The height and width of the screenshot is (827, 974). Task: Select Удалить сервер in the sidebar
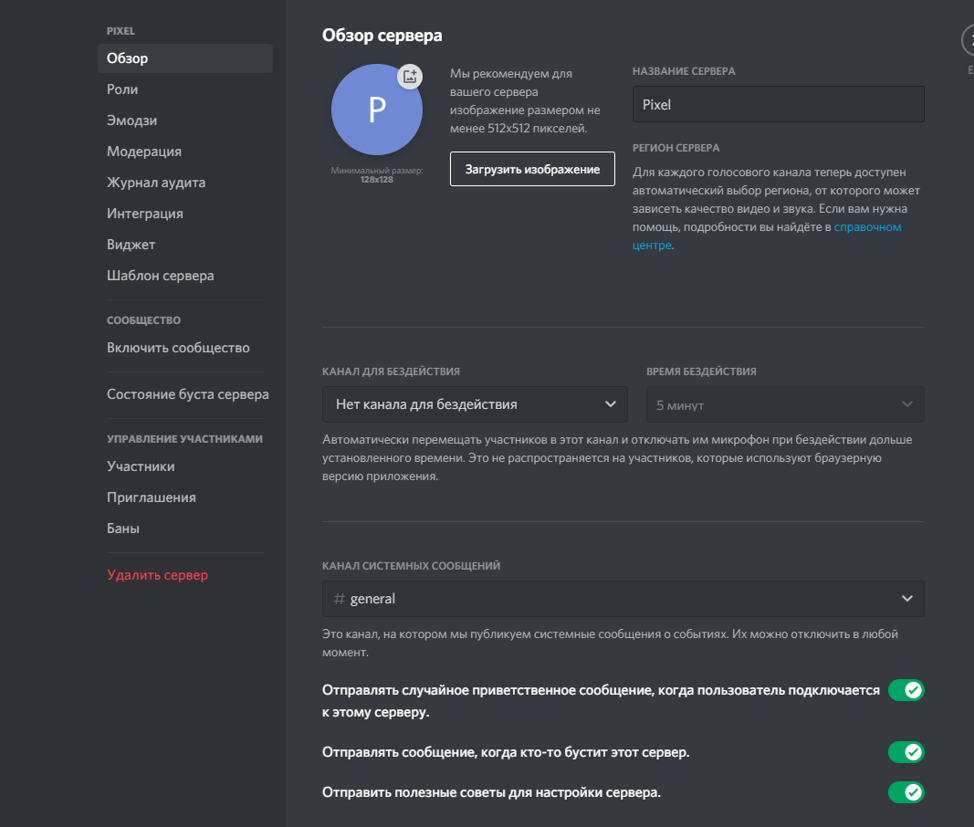(x=157, y=575)
